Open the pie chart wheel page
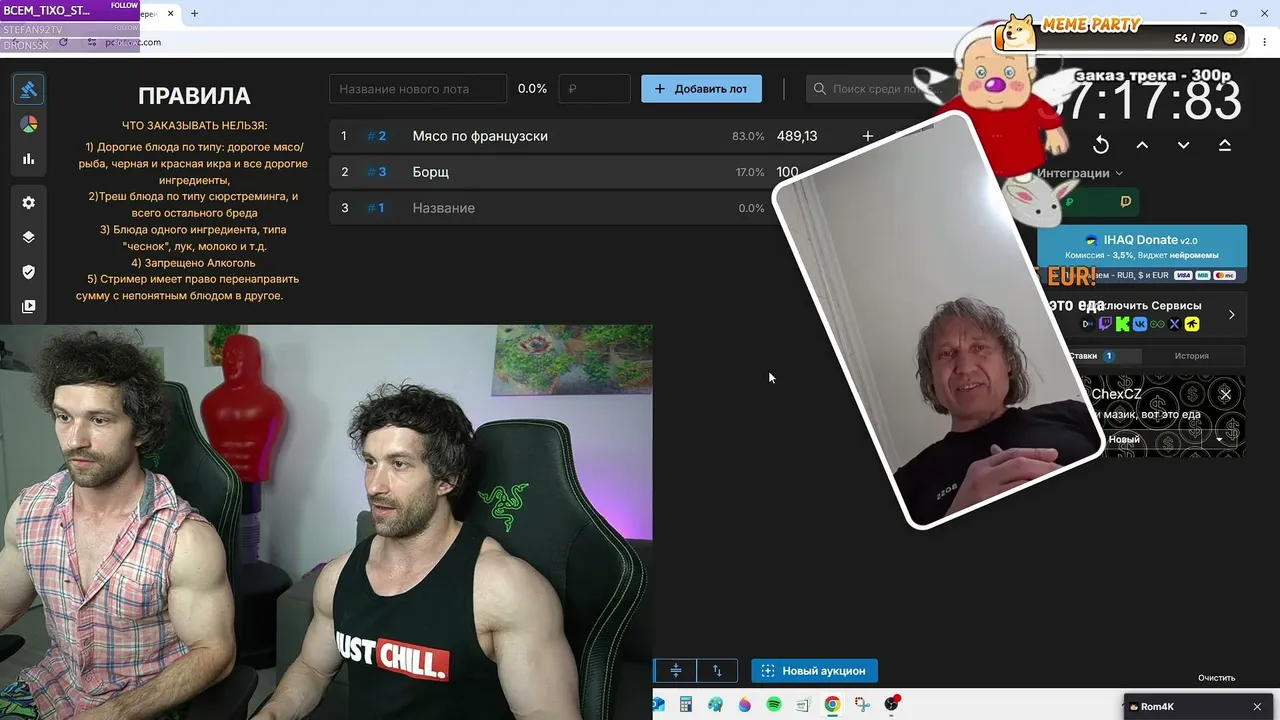This screenshot has width=1280, height=720. click(29, 125)
